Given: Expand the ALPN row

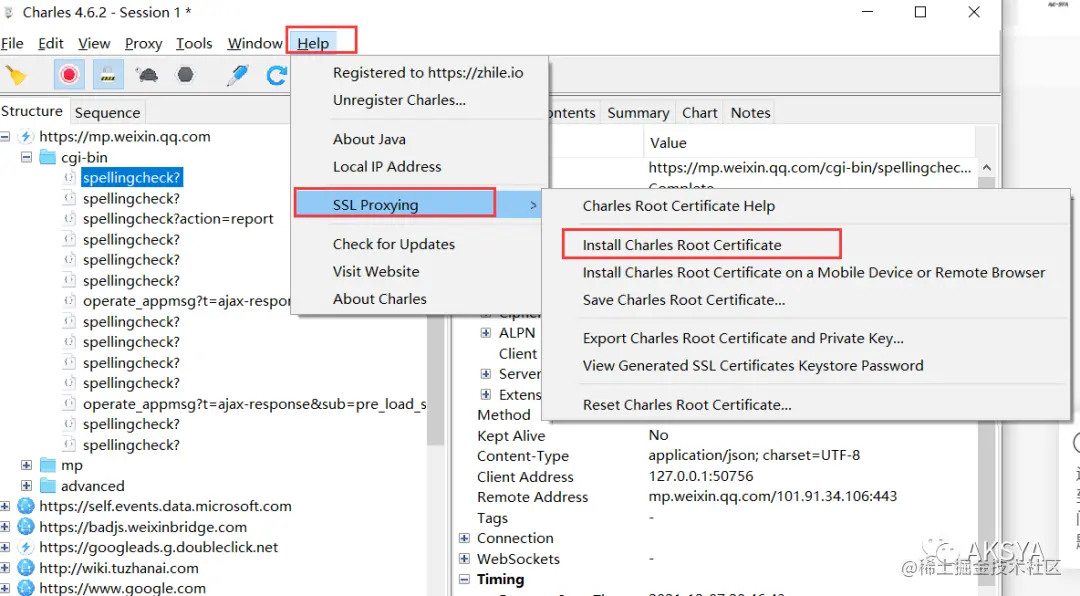Looking at the screenshot, I should coord(486,333).
